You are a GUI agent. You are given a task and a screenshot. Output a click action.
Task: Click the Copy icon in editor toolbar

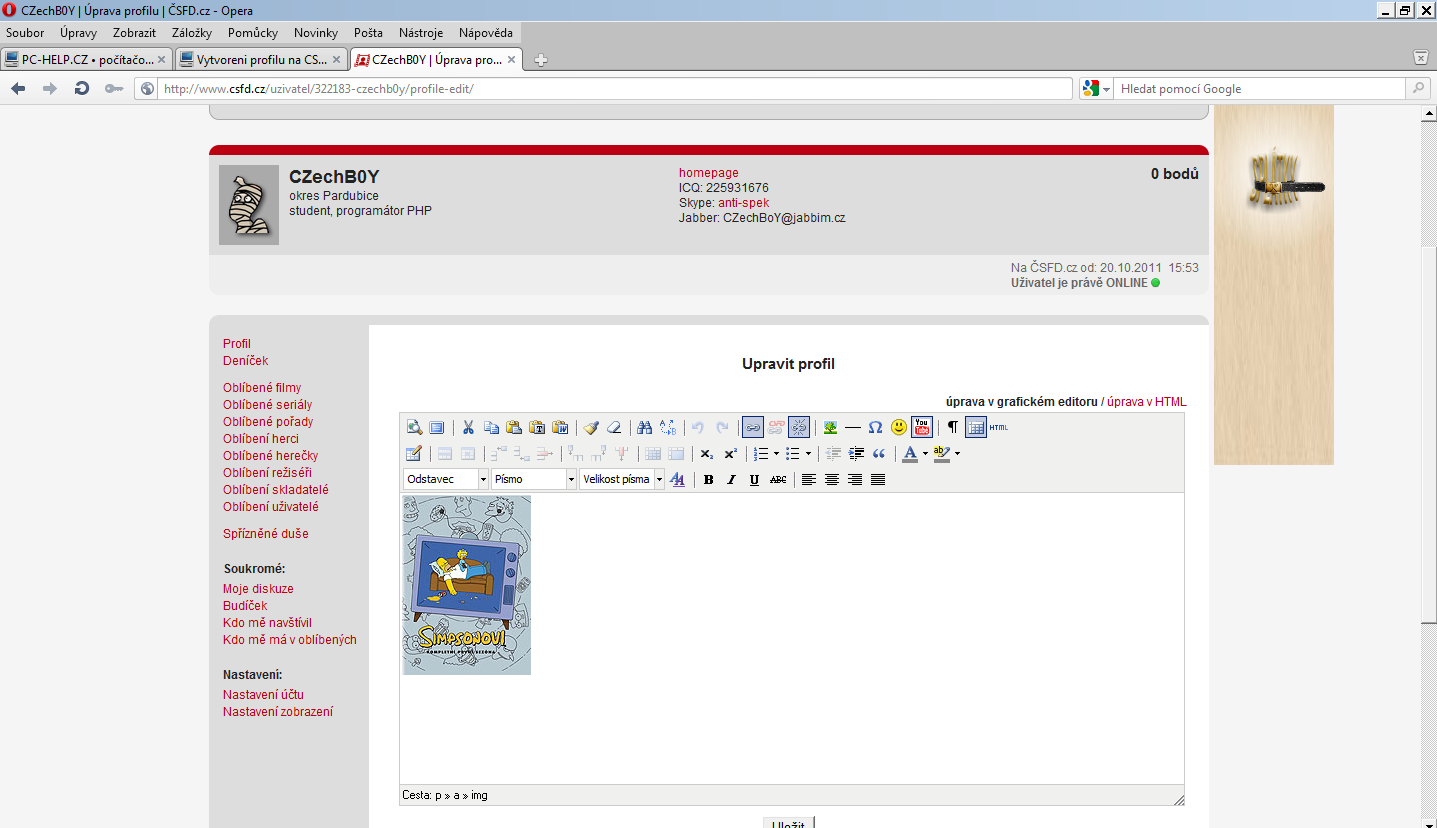(x=491, y=427)
